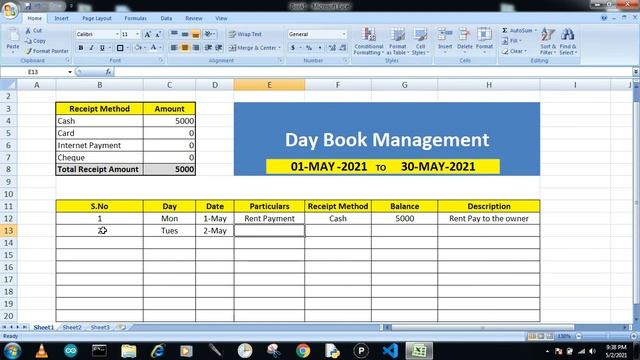640x360 pixels.
Task: Switch to the Insert ribbon tab
Action: pyautogui.click(x=62, y=18)
